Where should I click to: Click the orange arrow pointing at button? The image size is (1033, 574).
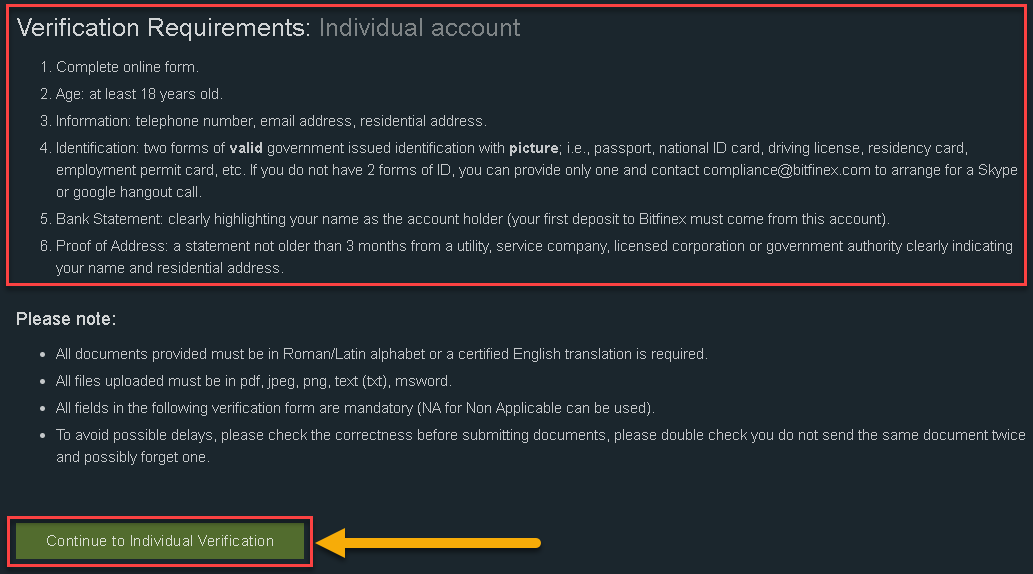428,542
